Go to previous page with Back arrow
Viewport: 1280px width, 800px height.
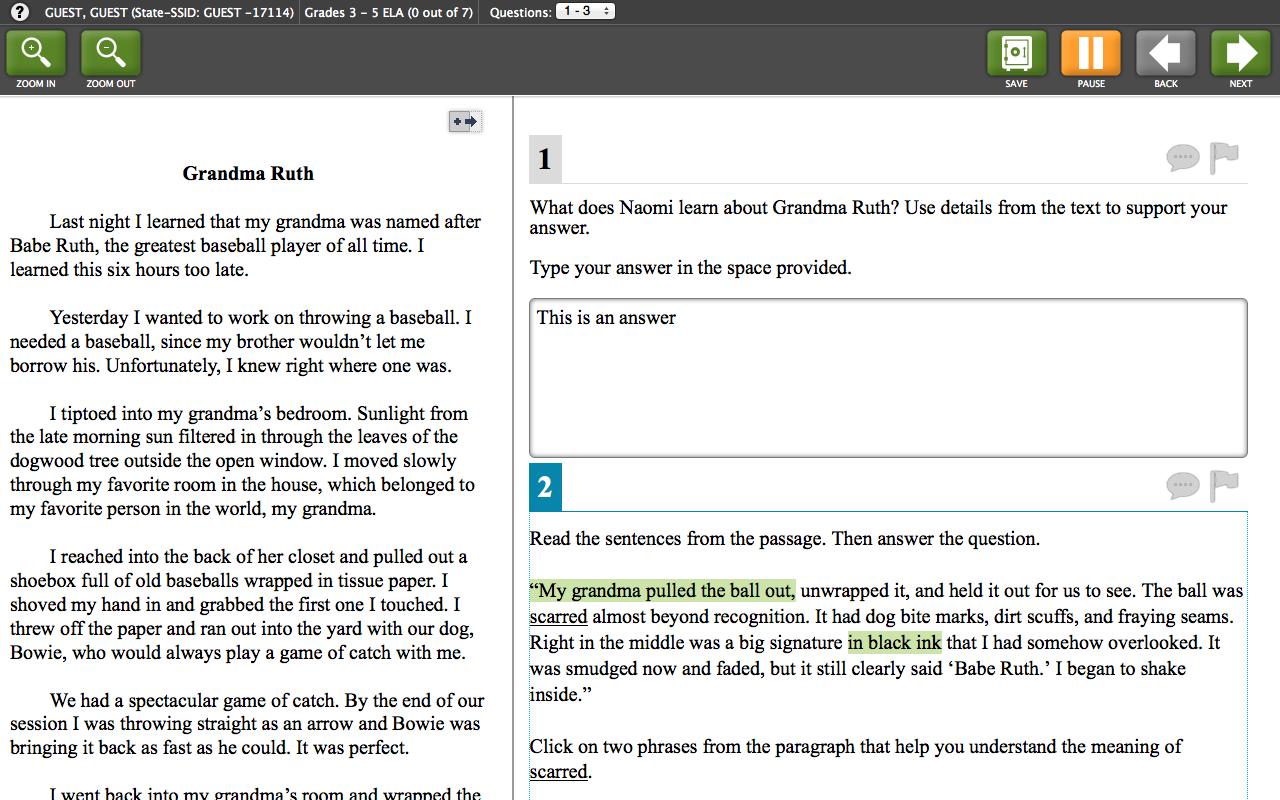pos(1166,54)
